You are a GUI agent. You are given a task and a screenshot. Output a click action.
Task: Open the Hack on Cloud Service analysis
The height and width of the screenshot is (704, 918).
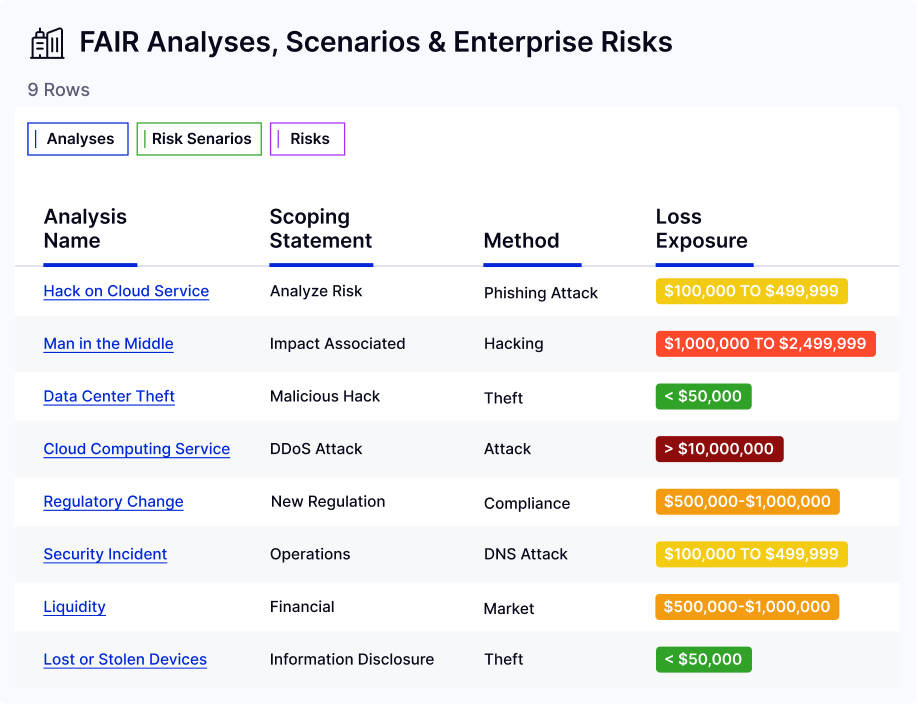(126, 291)
